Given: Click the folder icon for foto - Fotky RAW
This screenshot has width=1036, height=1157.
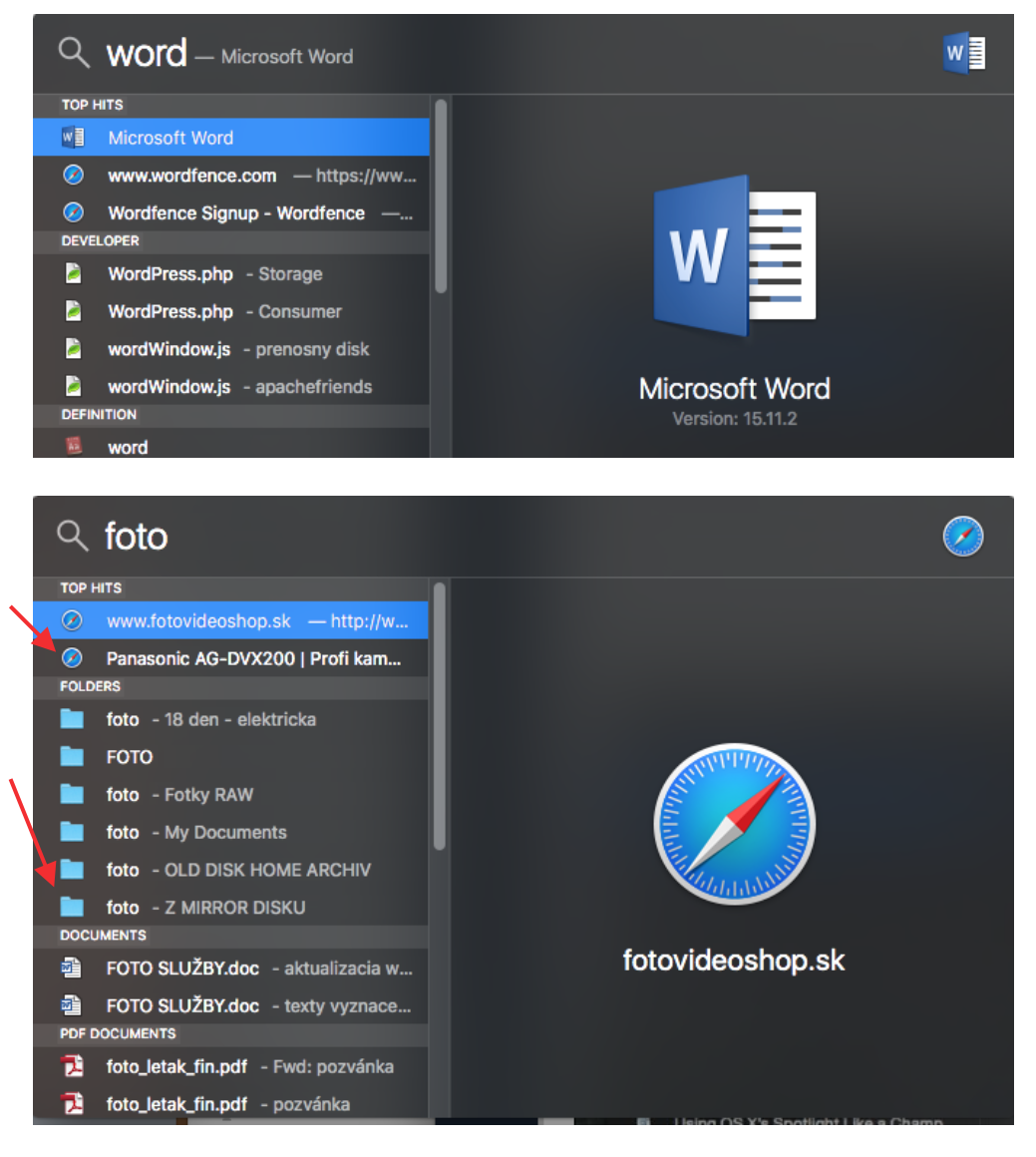Looking at the screenshot, I should pos(72,794).
